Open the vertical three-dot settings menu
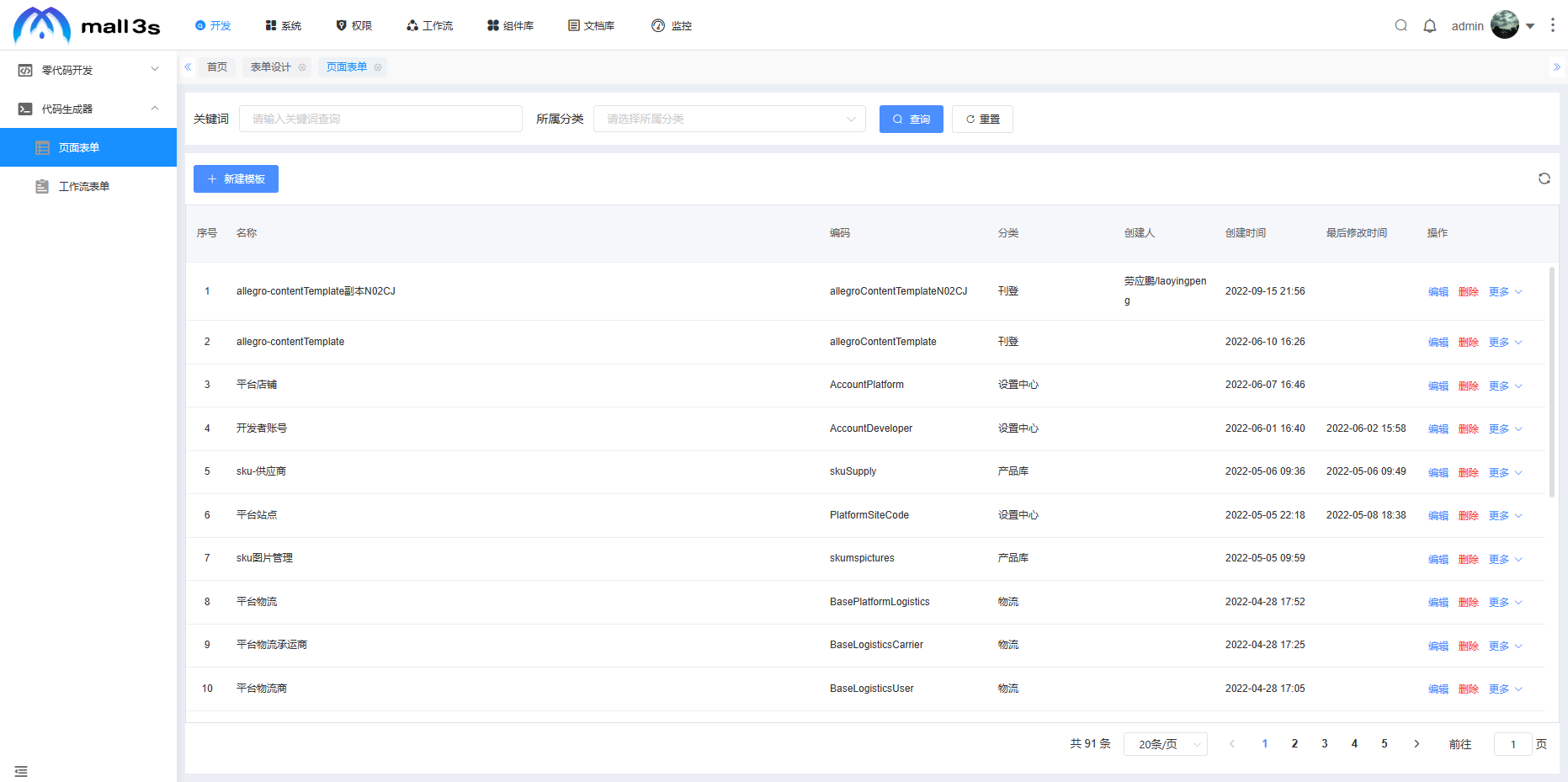The image size is (1568, 782). [1553, 25]
